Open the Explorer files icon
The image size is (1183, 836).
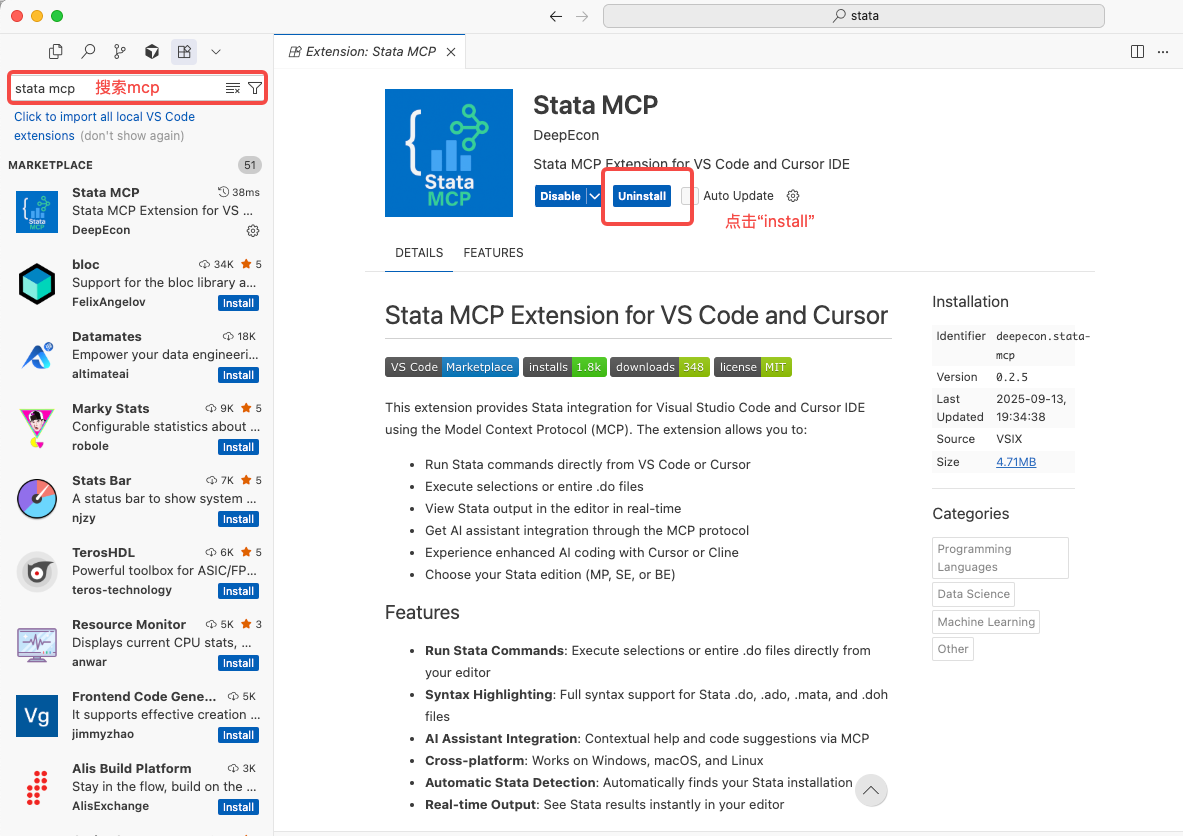coord(56,51)
